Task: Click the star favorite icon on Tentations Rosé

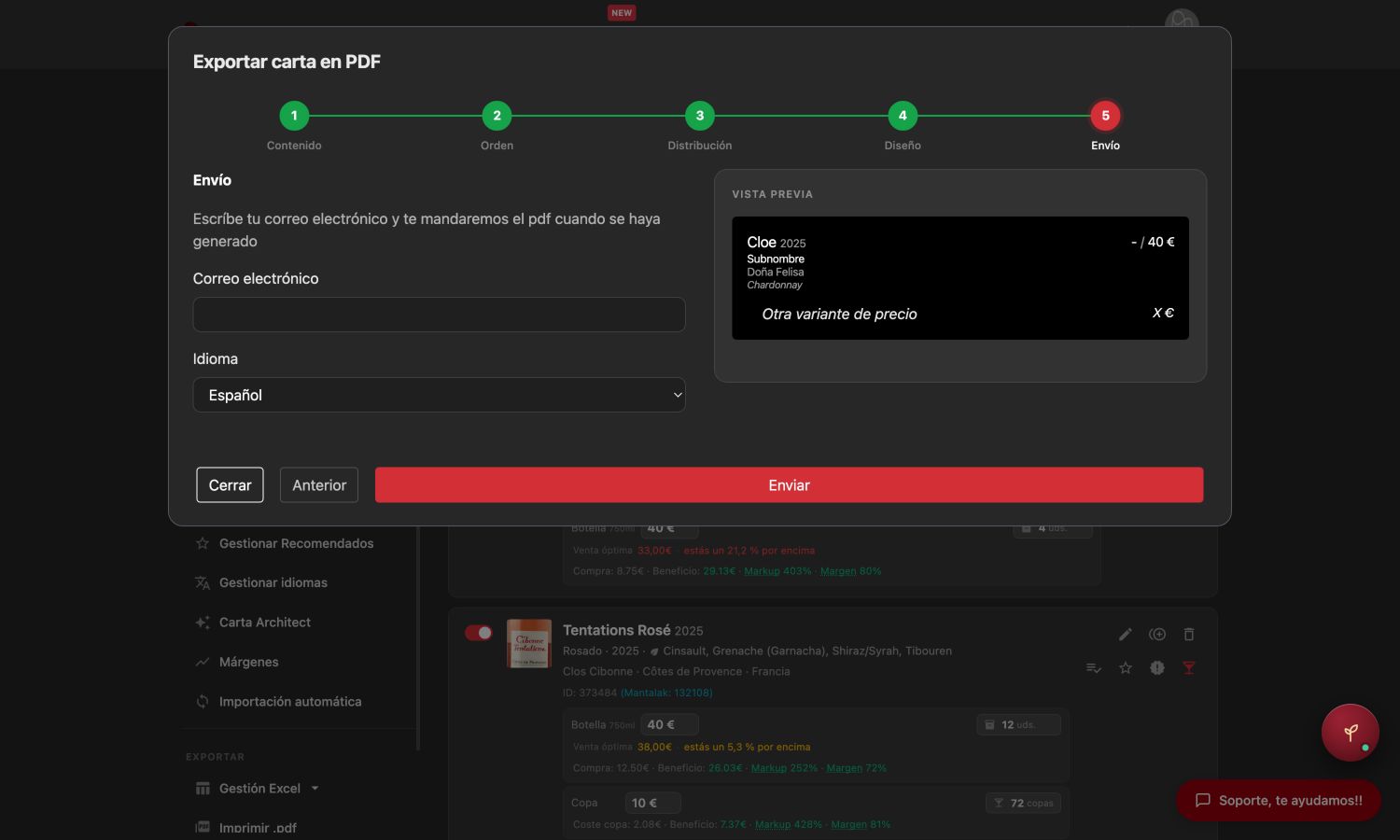Action: (x=1126, y=668)
